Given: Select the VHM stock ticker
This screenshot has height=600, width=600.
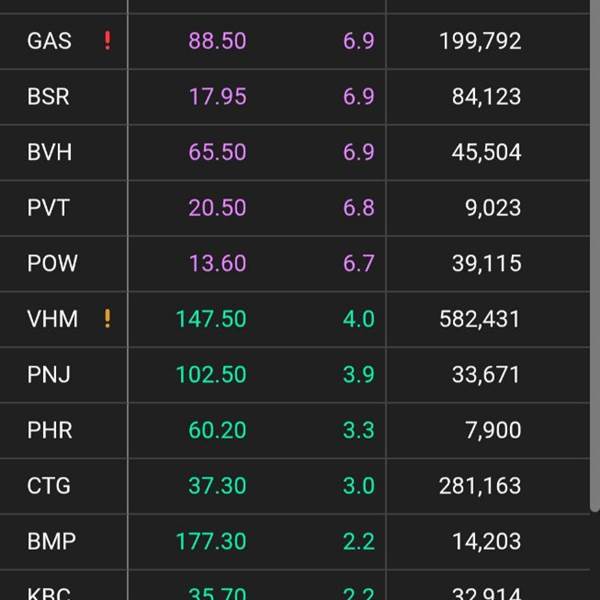Looking at the screenshot, I should coord(52,319).
